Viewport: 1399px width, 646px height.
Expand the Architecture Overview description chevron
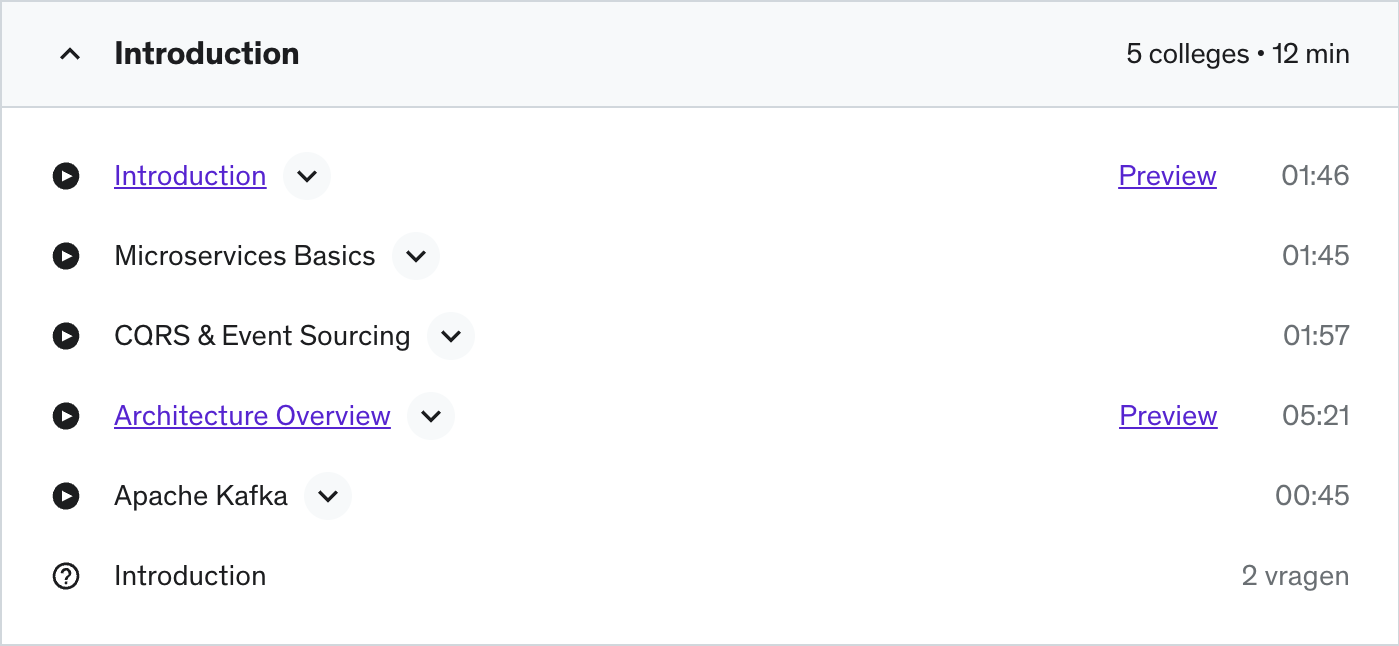431,416
